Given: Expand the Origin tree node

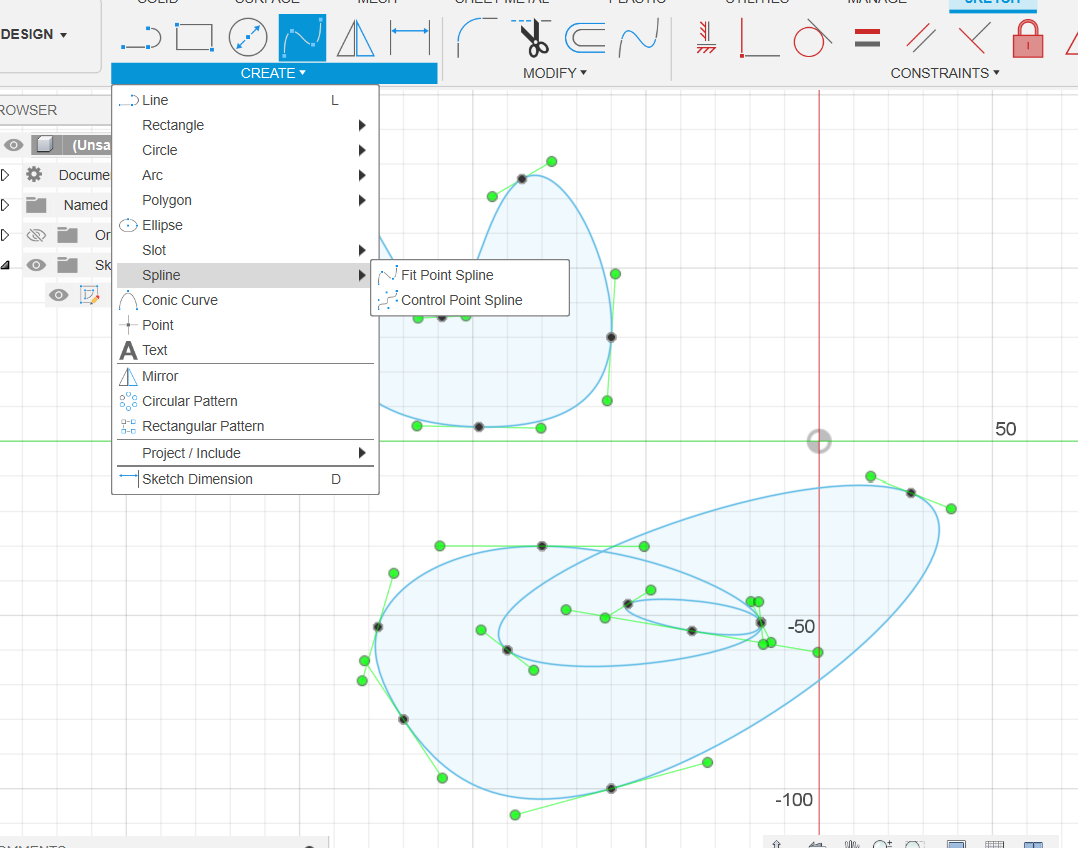Looking at the screenshot, I should 6,235.
